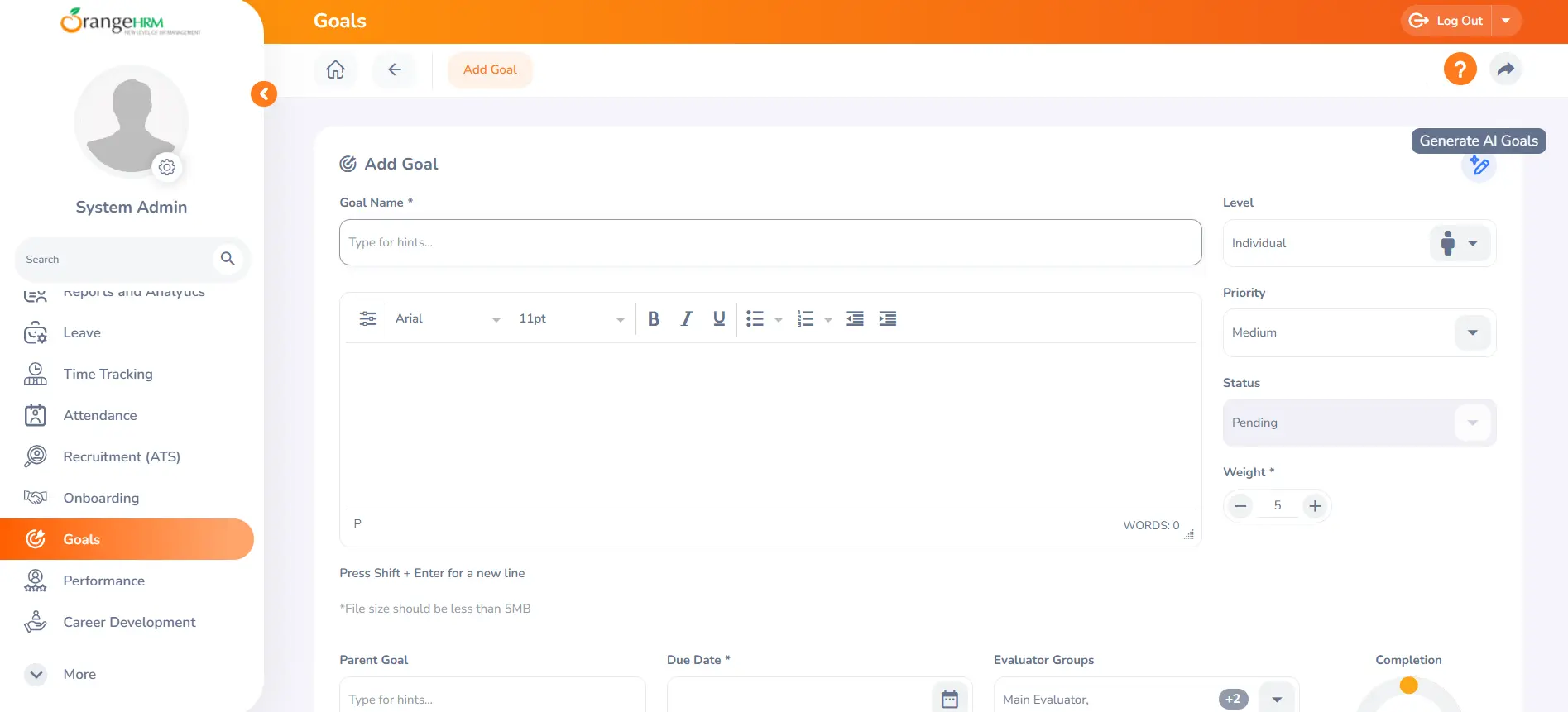The width and height of the screenshot is (1568, 712).
Task: Open help with the question mark icon
Action: (x=1460, y=69)
